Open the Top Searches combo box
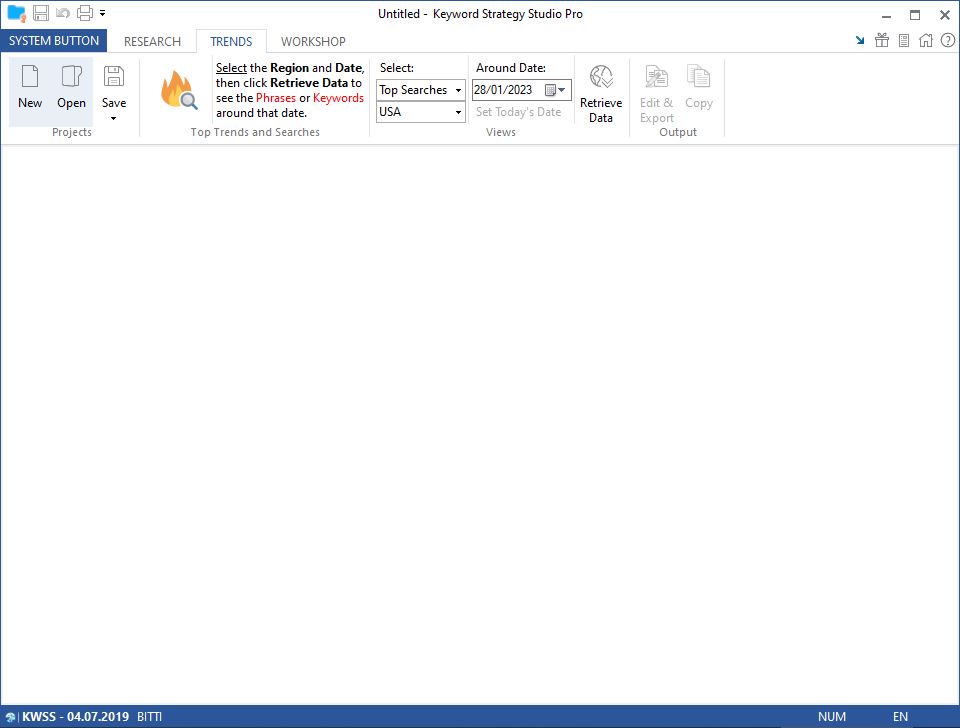Viewport: 960px width, 728px height. [x=421, y=90]
